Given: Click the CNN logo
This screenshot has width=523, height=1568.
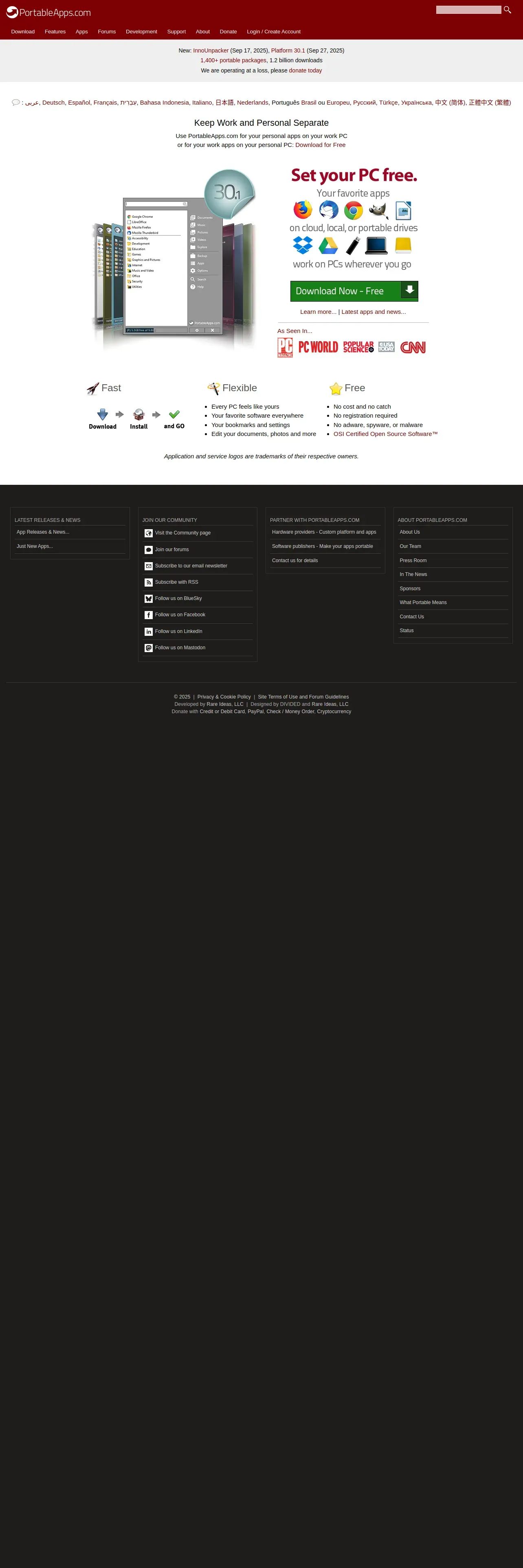Looking at the screenshot, I should point(413,347).
